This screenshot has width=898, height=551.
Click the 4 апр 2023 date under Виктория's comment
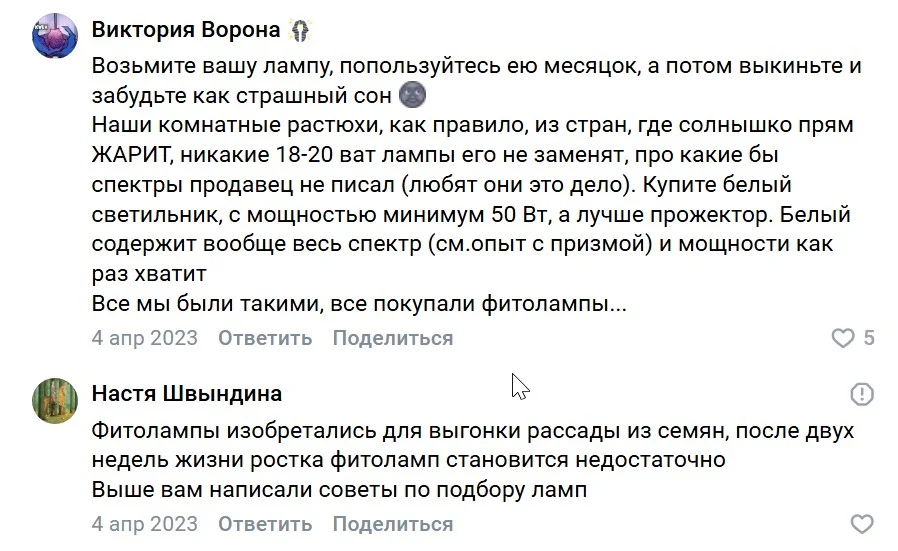144,338
